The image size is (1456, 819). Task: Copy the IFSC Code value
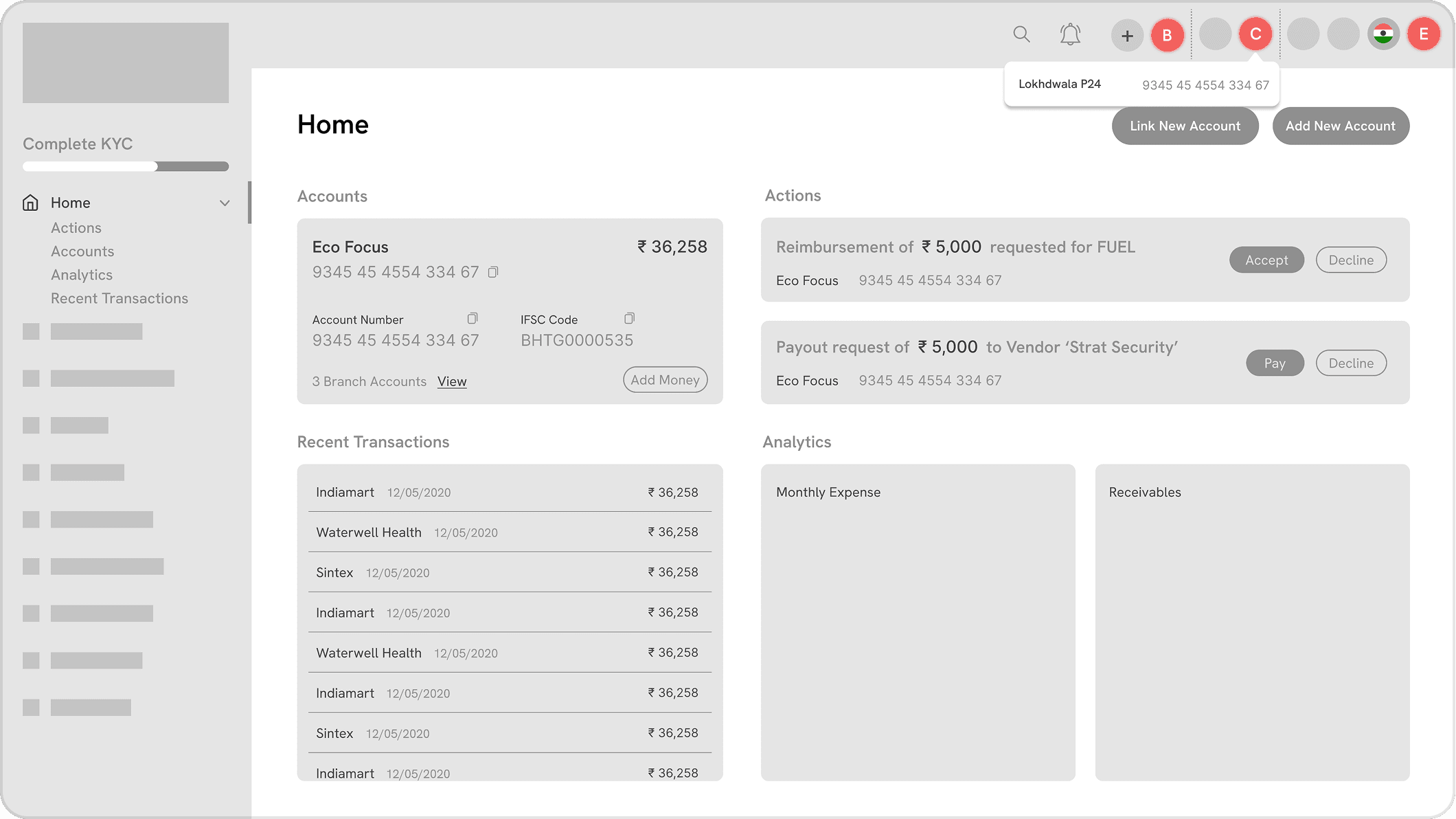(x=629, y=318)
